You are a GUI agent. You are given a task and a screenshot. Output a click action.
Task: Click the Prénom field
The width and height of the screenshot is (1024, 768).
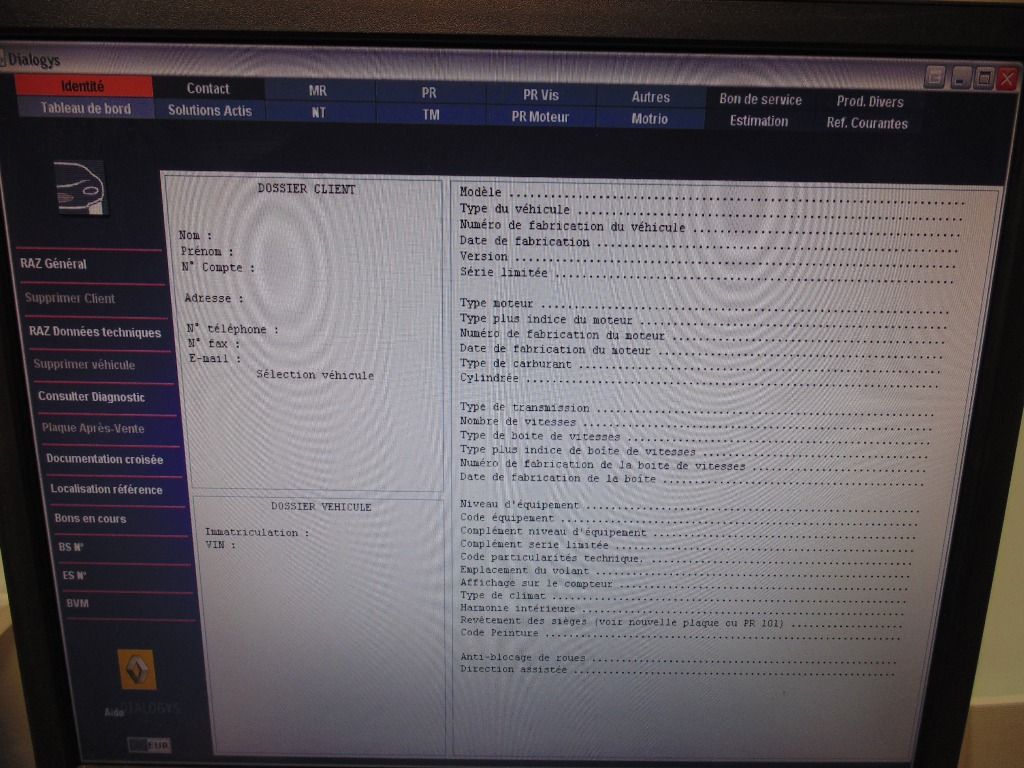pyautogui.click(x=206, y=251)
